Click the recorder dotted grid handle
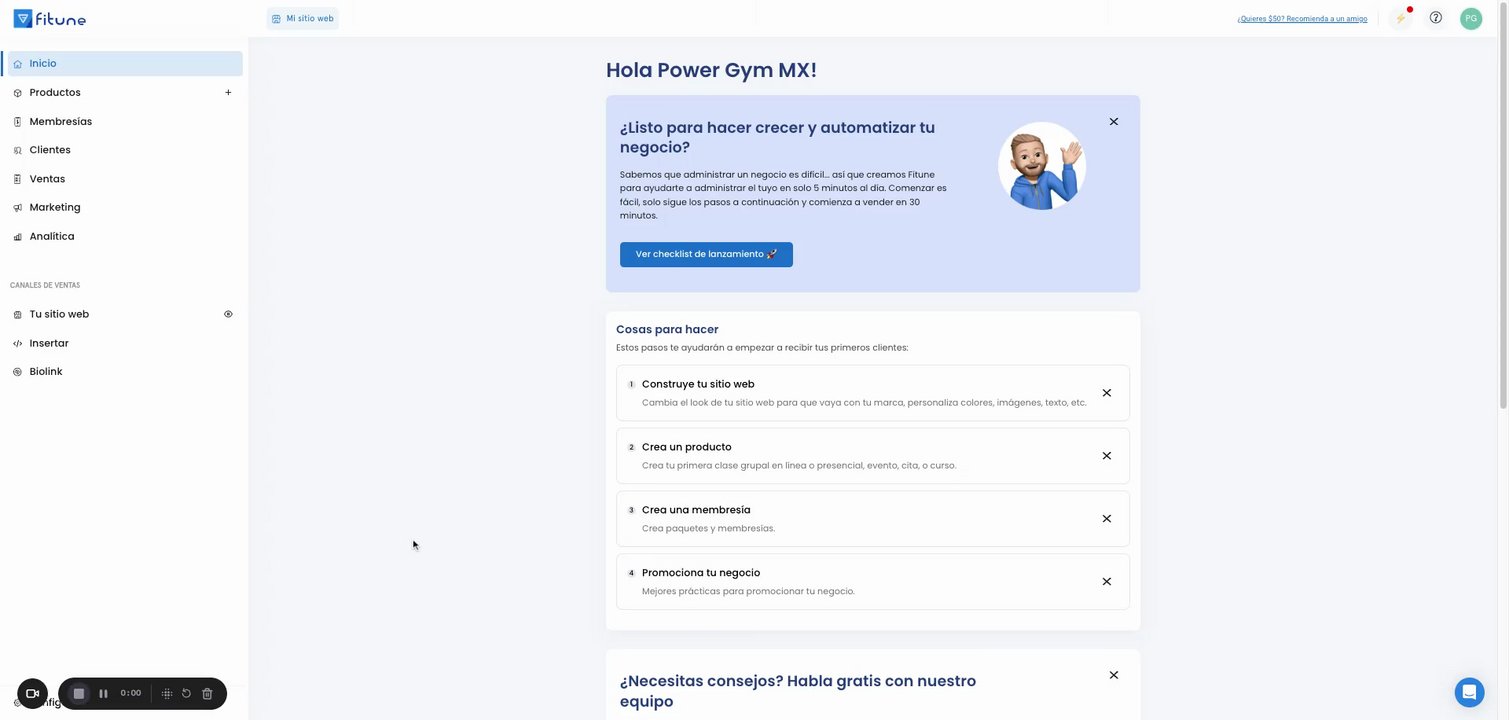 167,694
